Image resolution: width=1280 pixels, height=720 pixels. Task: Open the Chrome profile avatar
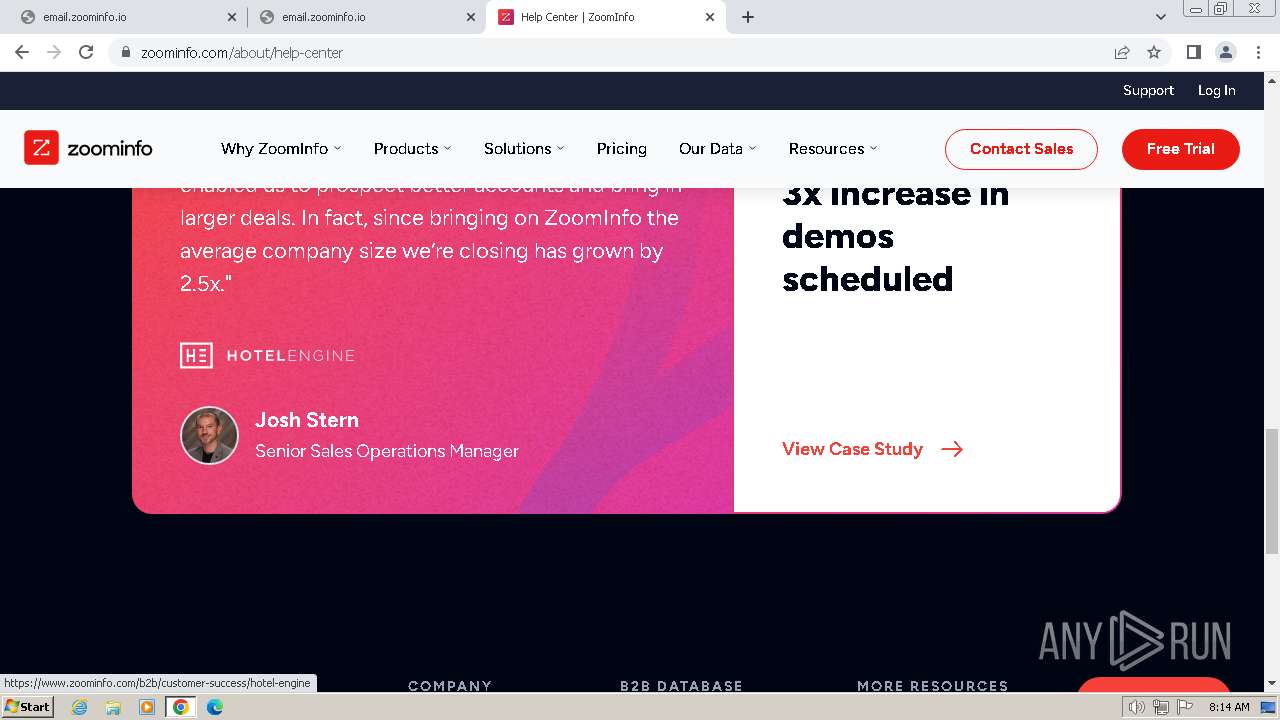tap(1225, 52)
